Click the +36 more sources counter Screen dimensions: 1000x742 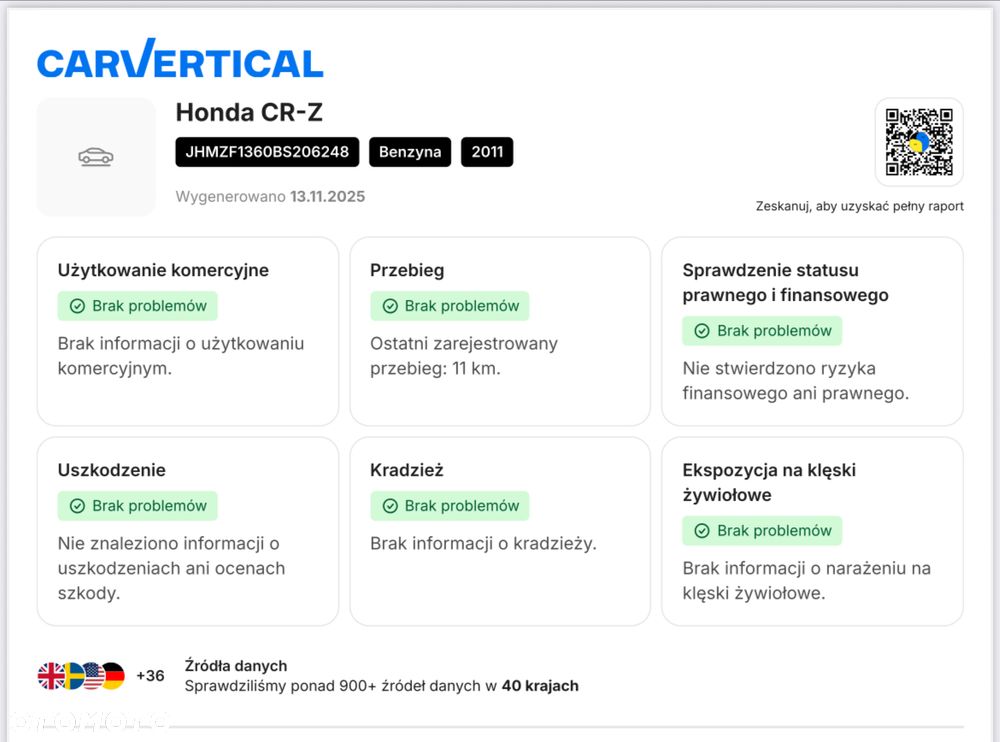point(150,676)
